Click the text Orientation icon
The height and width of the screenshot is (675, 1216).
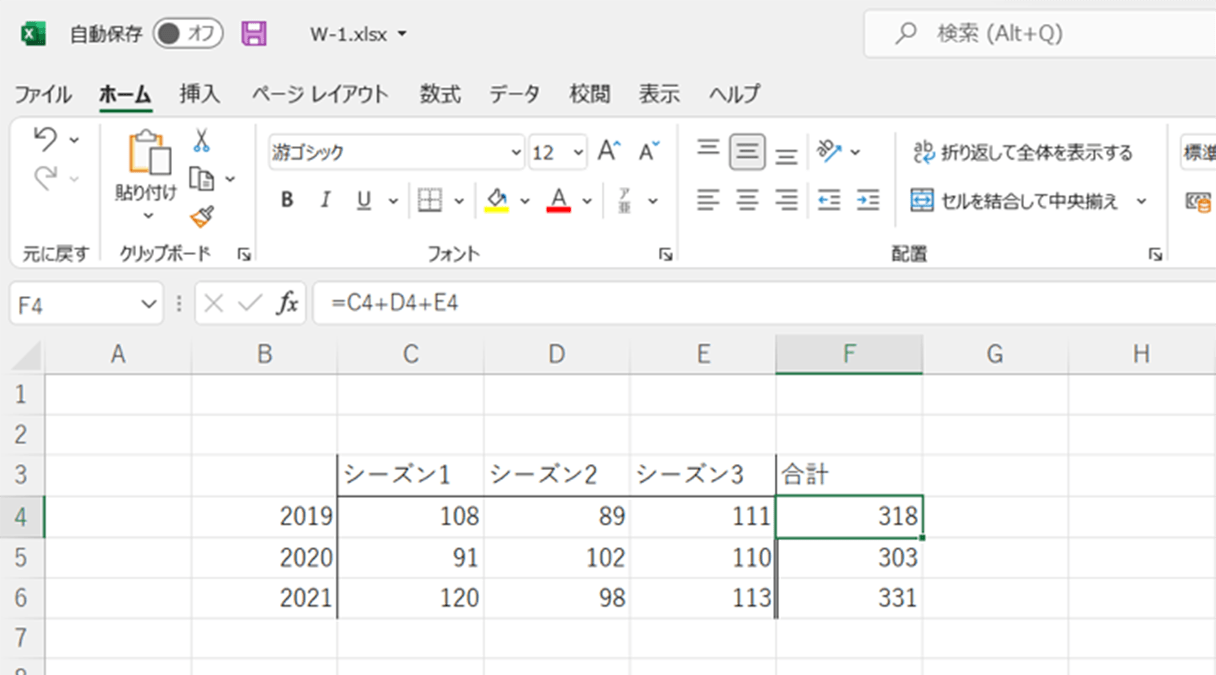(x=830, y=152)
